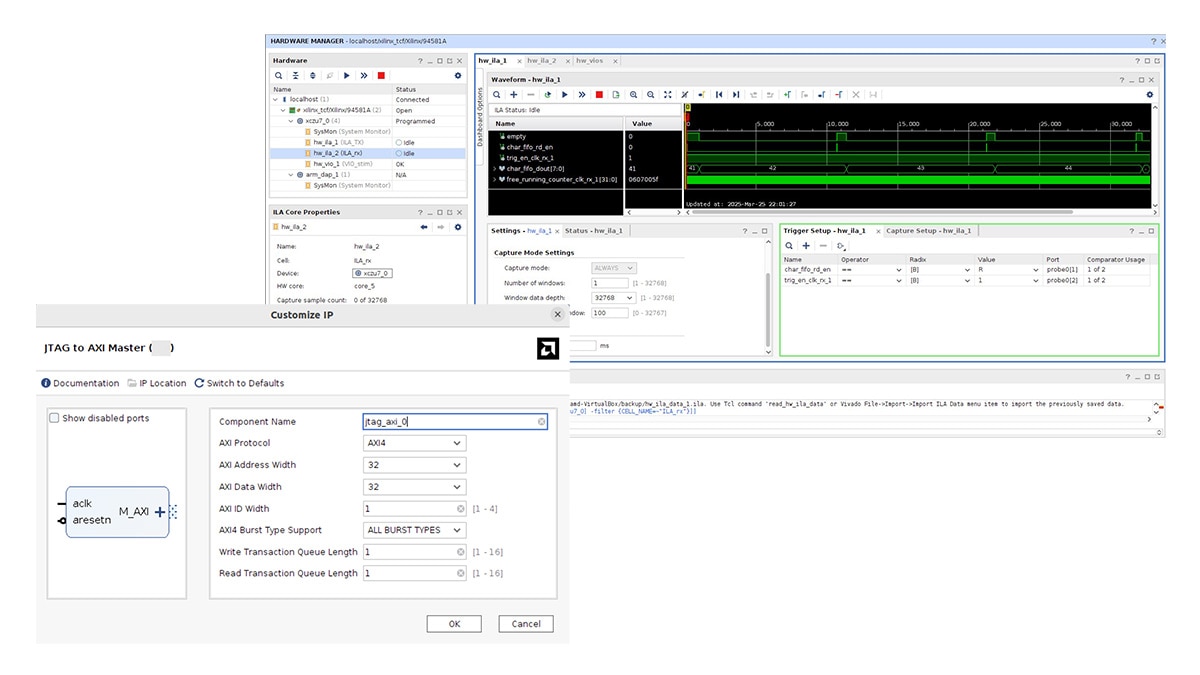This screenshot has height=675, width=1200.
Task: Go to the last time in waveform
Action: [736, 95]
